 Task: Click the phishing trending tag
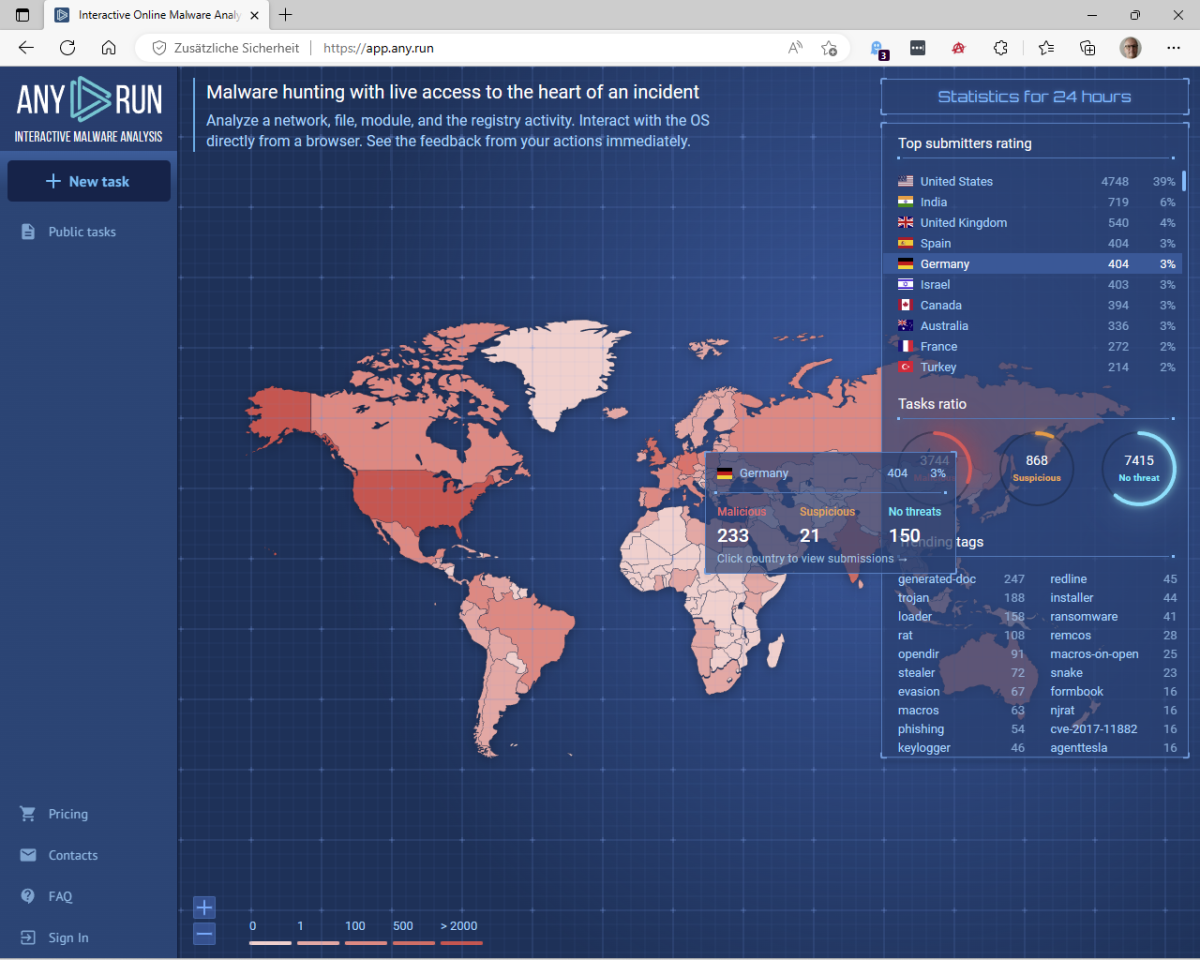(921, 729)
